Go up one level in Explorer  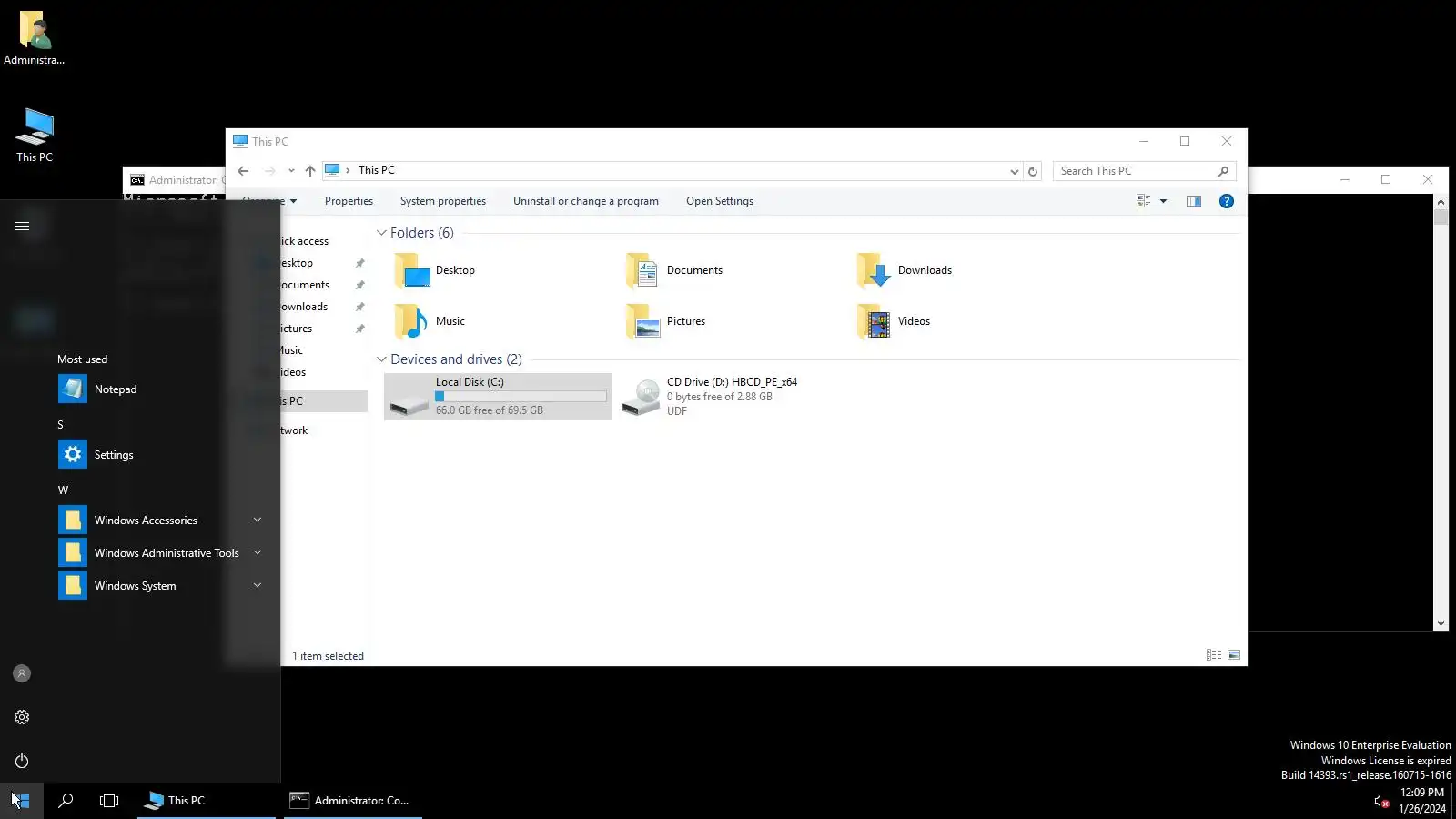point(310,171)
